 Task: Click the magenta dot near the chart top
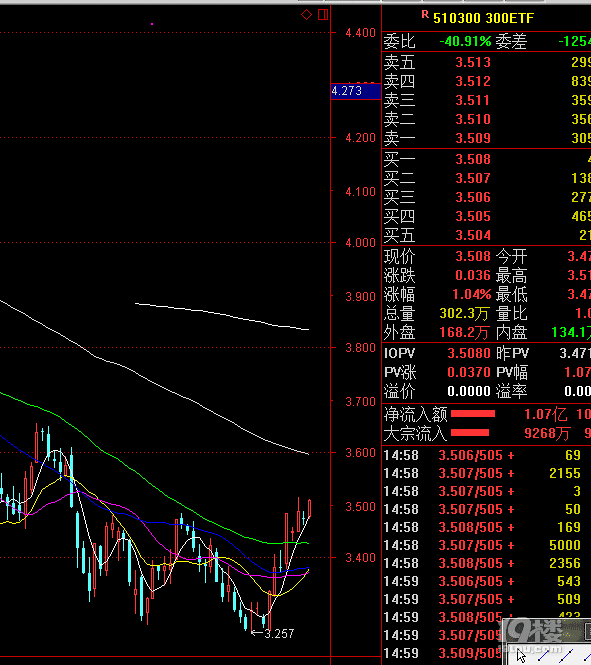[152, 24]
